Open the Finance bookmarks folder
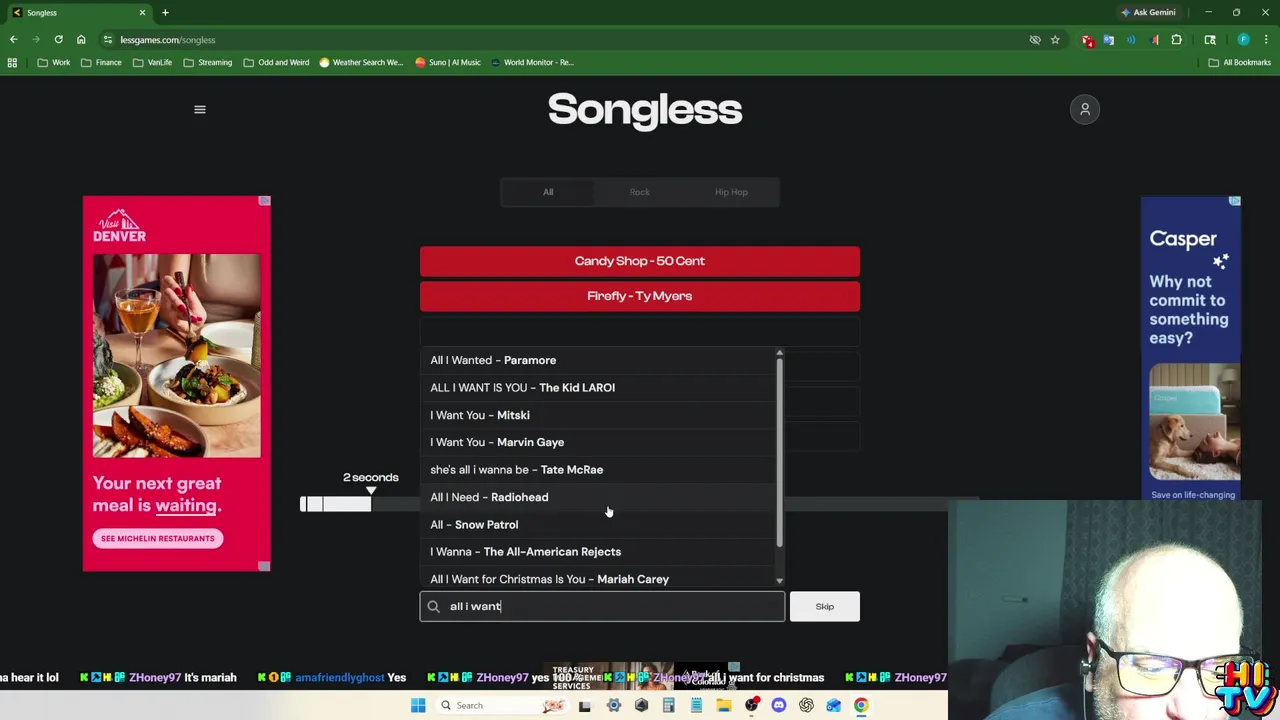The image size is (1280, 720). 101,62
